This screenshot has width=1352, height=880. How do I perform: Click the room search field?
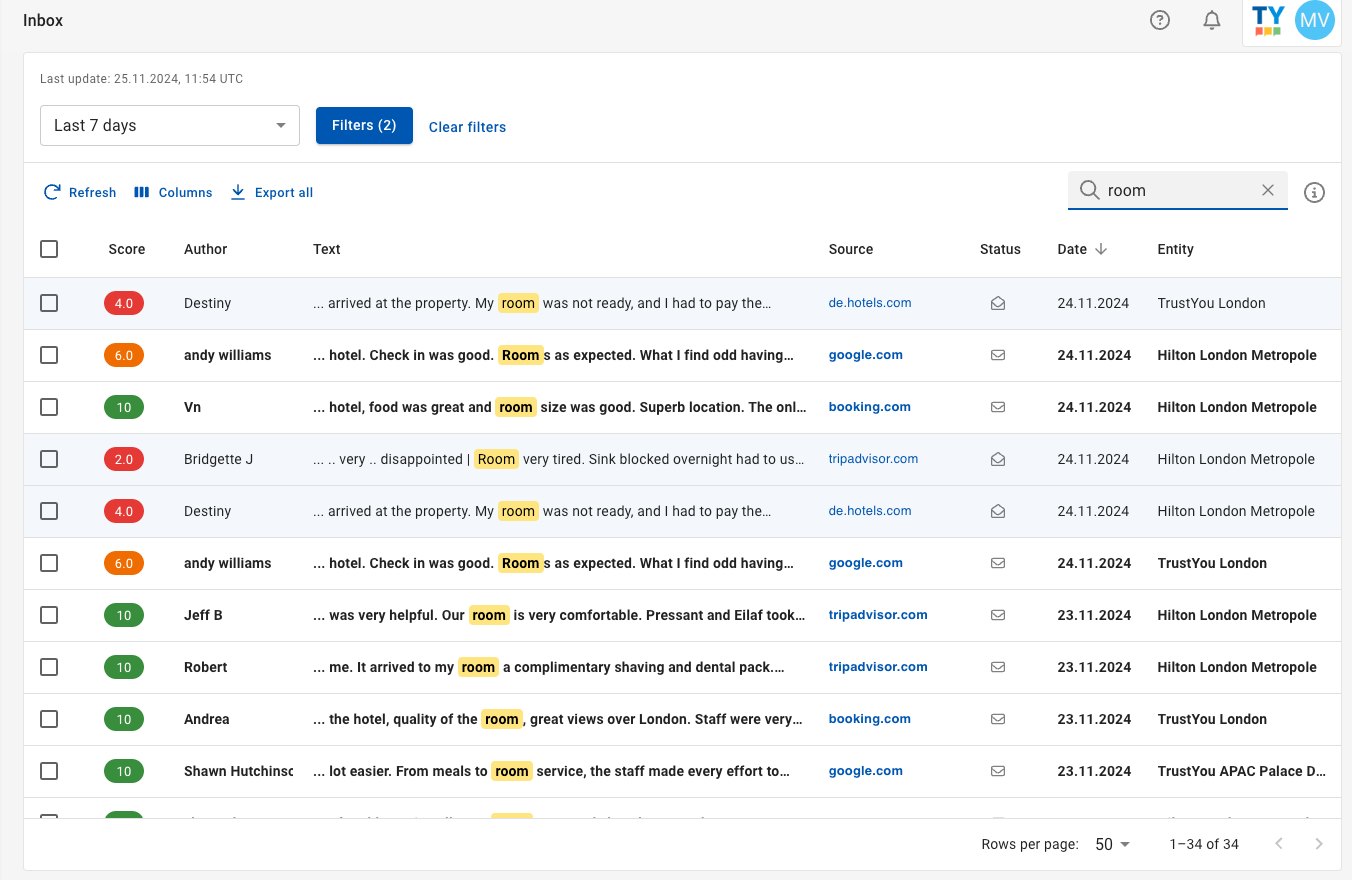[x=1178, y=190]
